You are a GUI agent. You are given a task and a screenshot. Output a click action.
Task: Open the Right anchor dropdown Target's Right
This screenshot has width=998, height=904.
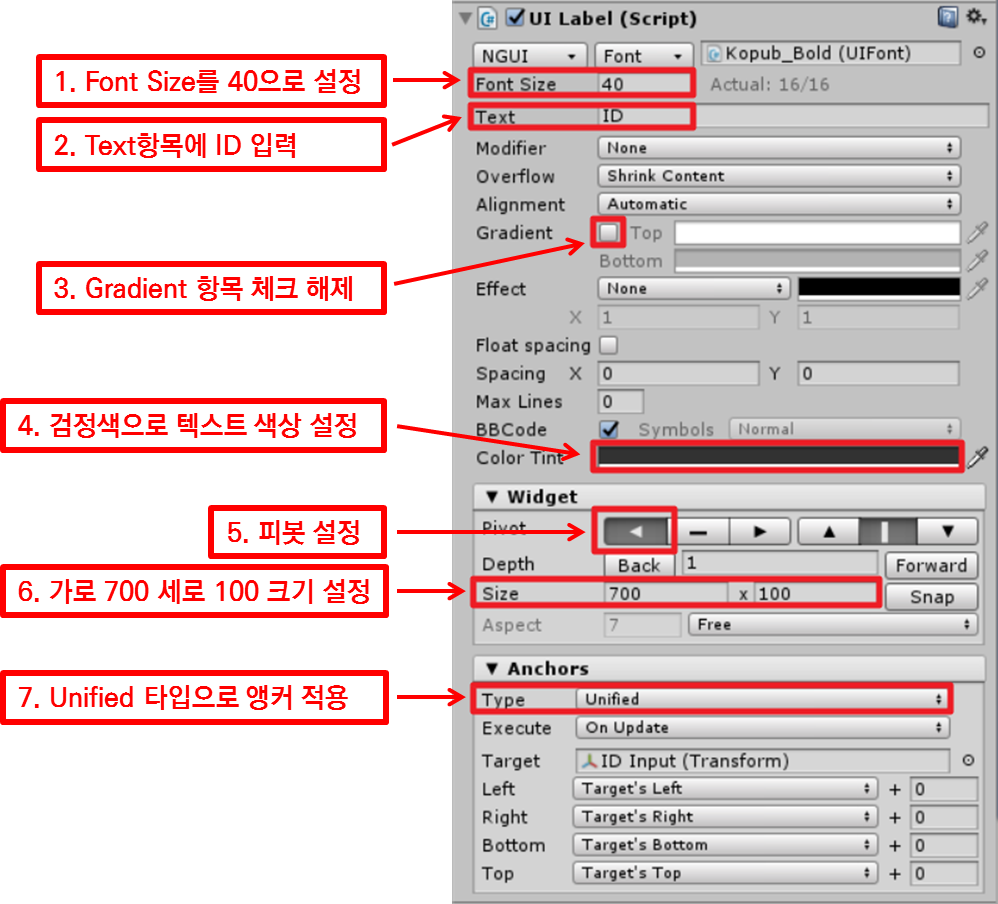(x=726, y=817)
